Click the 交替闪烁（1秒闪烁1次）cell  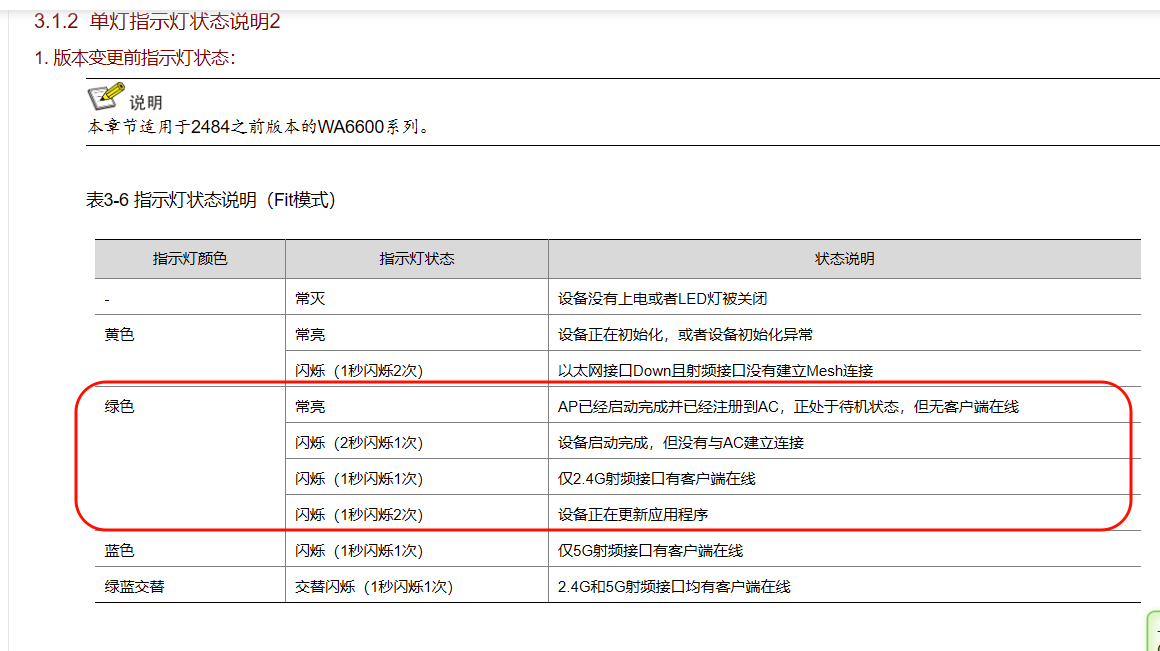coord(374,587)
